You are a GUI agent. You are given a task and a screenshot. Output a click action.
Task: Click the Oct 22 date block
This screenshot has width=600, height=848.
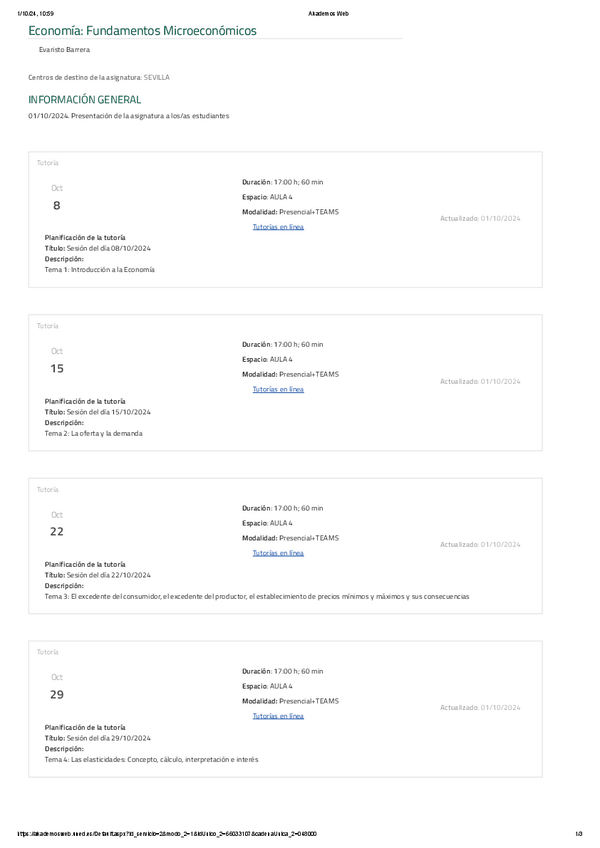(57, 524)
